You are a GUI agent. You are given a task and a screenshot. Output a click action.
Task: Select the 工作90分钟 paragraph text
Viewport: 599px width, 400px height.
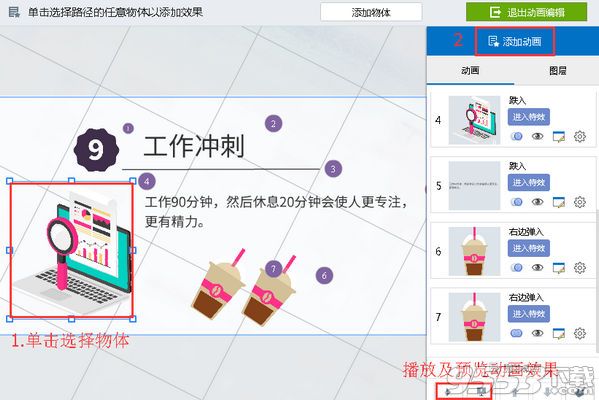pos(276,211)
